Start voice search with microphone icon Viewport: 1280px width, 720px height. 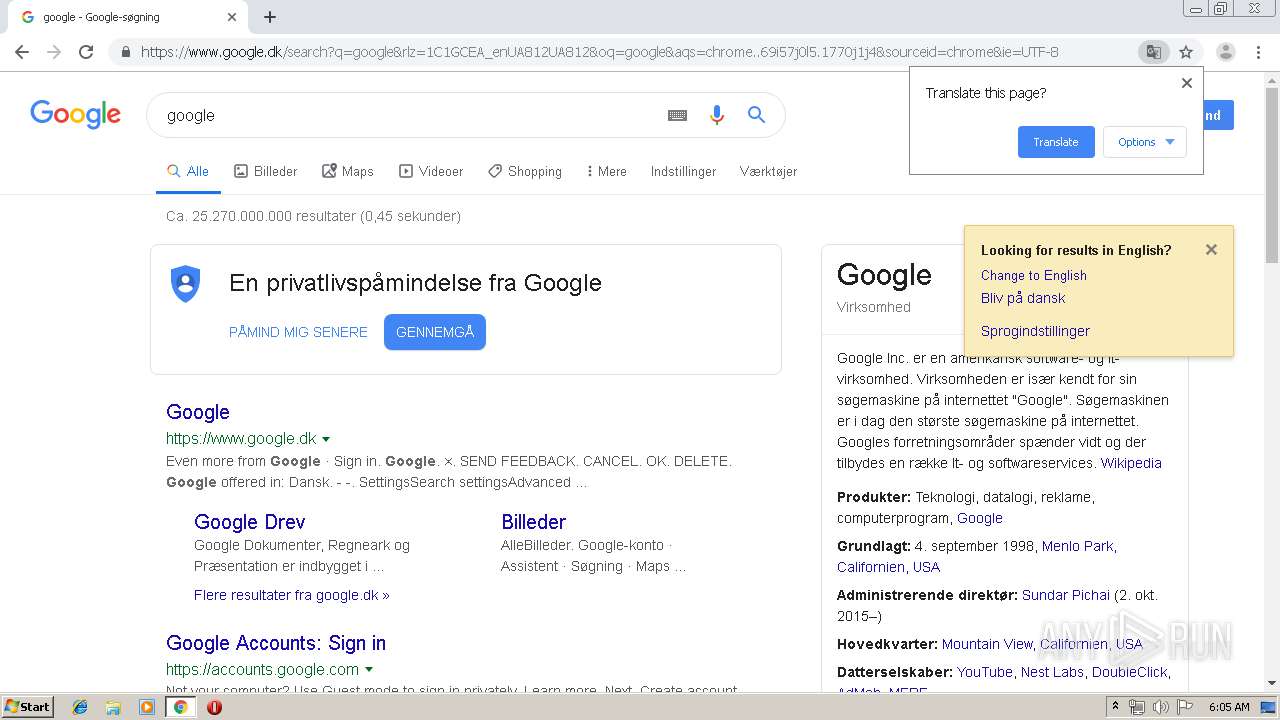pyautogui.click(x=716, y=115)
